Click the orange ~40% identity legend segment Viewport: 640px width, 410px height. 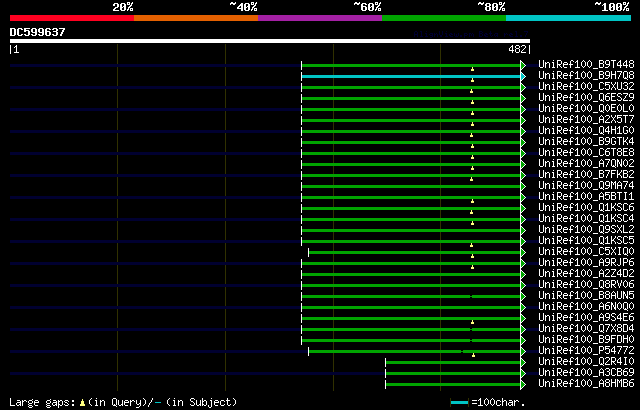coord(196,18)
